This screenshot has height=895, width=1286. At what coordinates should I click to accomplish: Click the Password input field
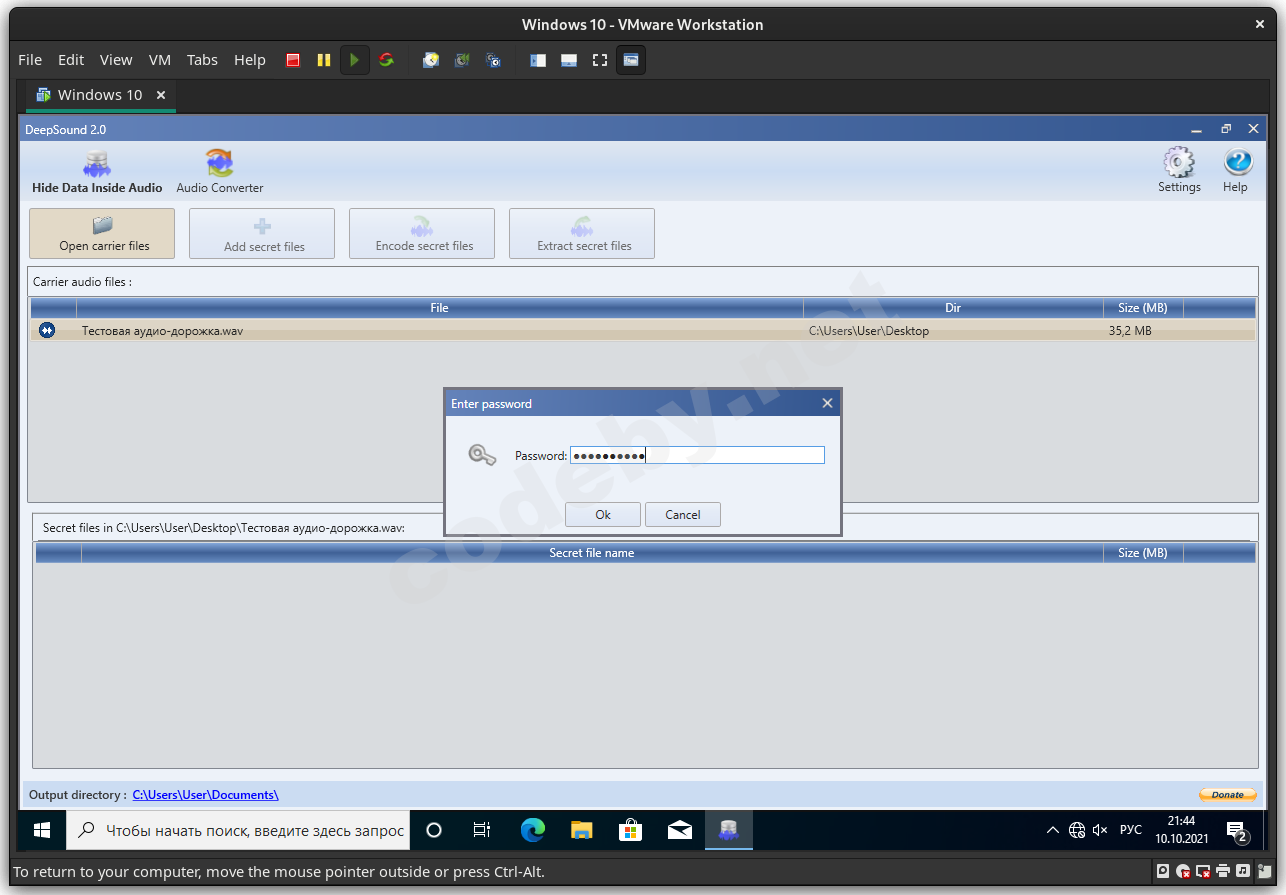click(x=697, y=455)
